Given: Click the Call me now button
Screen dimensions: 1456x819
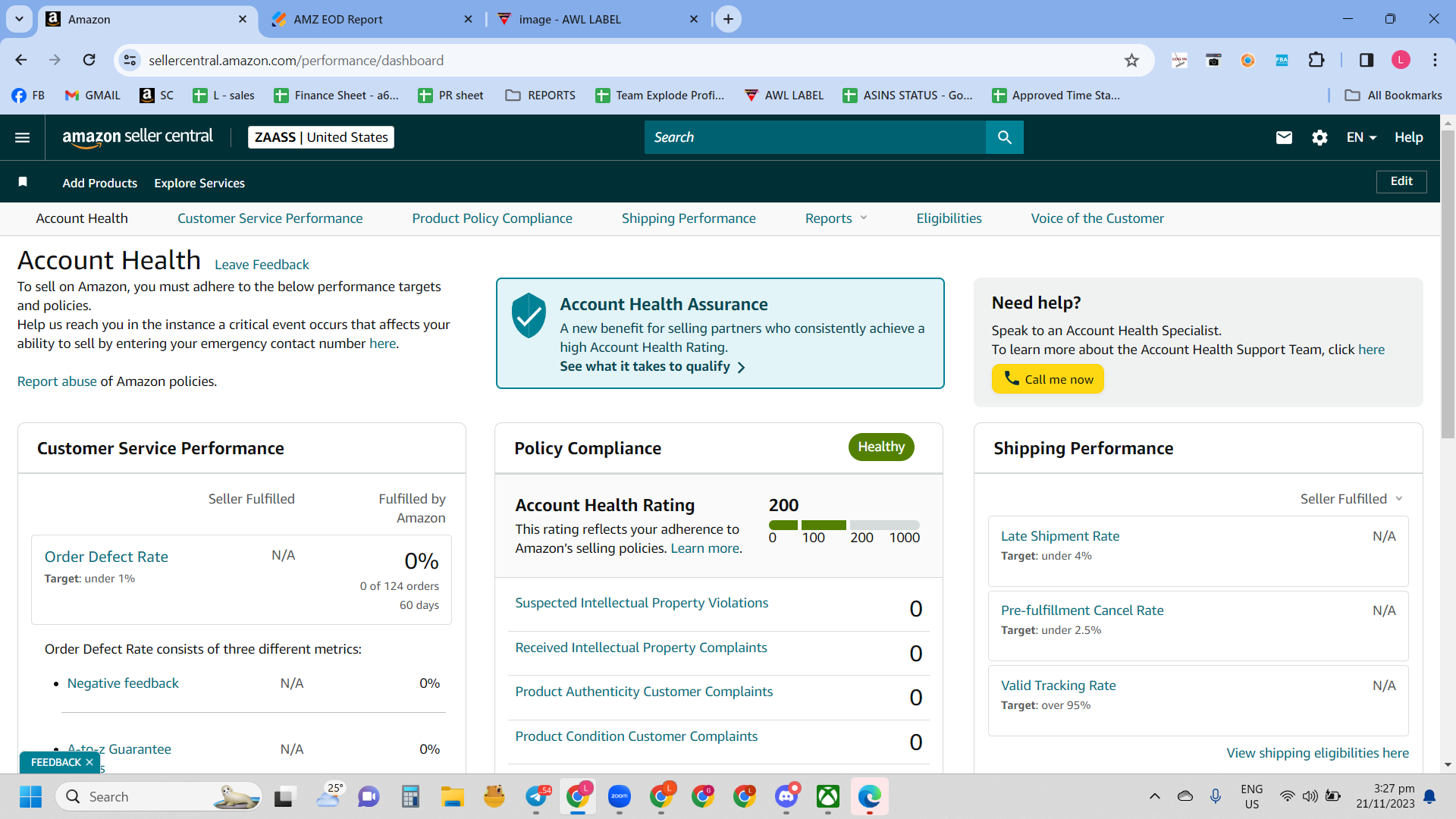Looking at the screenshot, I should [x=1048, y=379].
